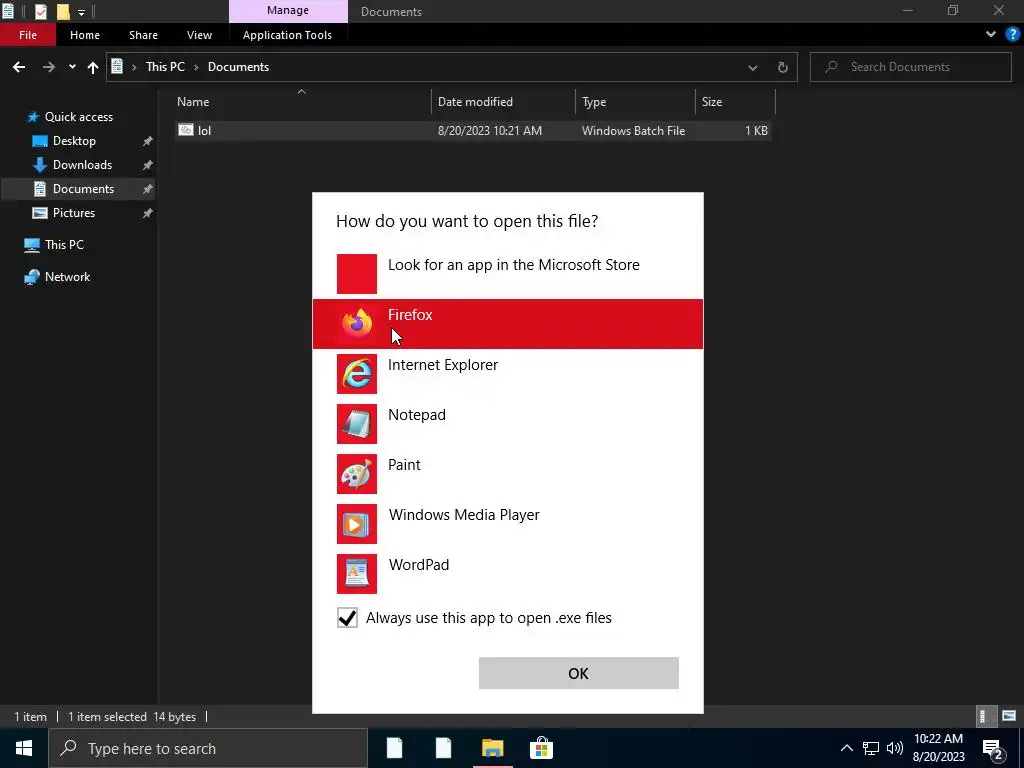The width and height of the screenshot is (1024, 768).
Task: Select Paint as the opening app
Action: pyautogui.click(x=507, y=473)
